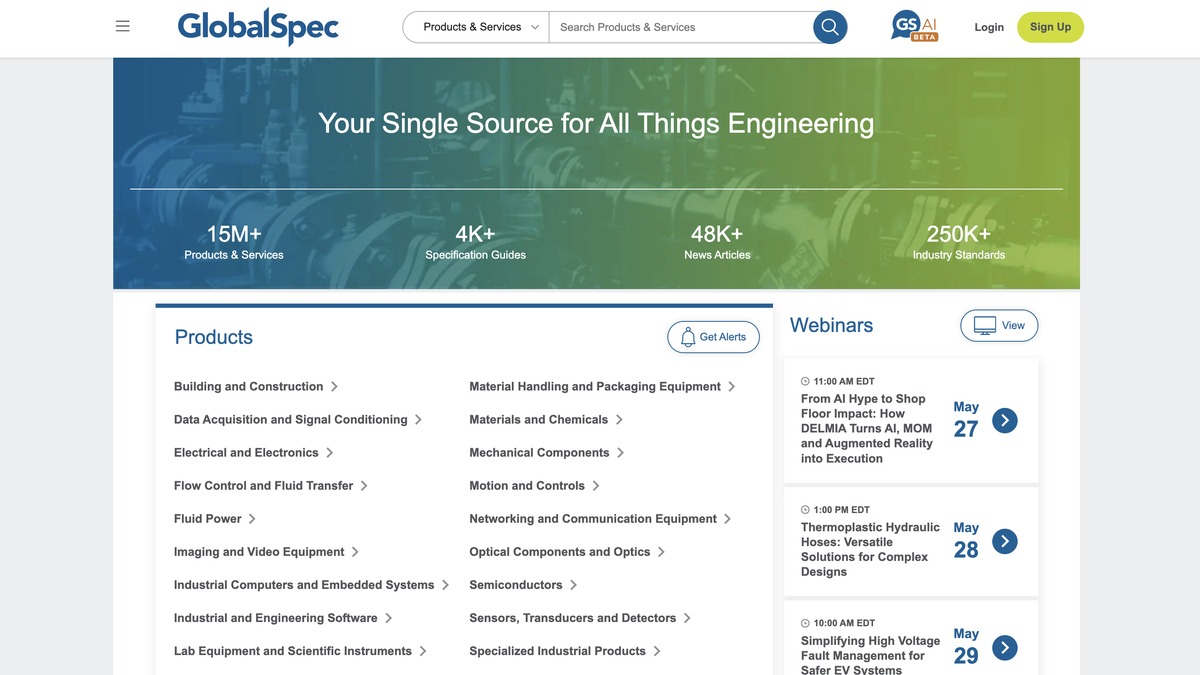Viewport: 1200px width, 675px height.
Task: Open Semiconductors category link
Action: (516, 585)
